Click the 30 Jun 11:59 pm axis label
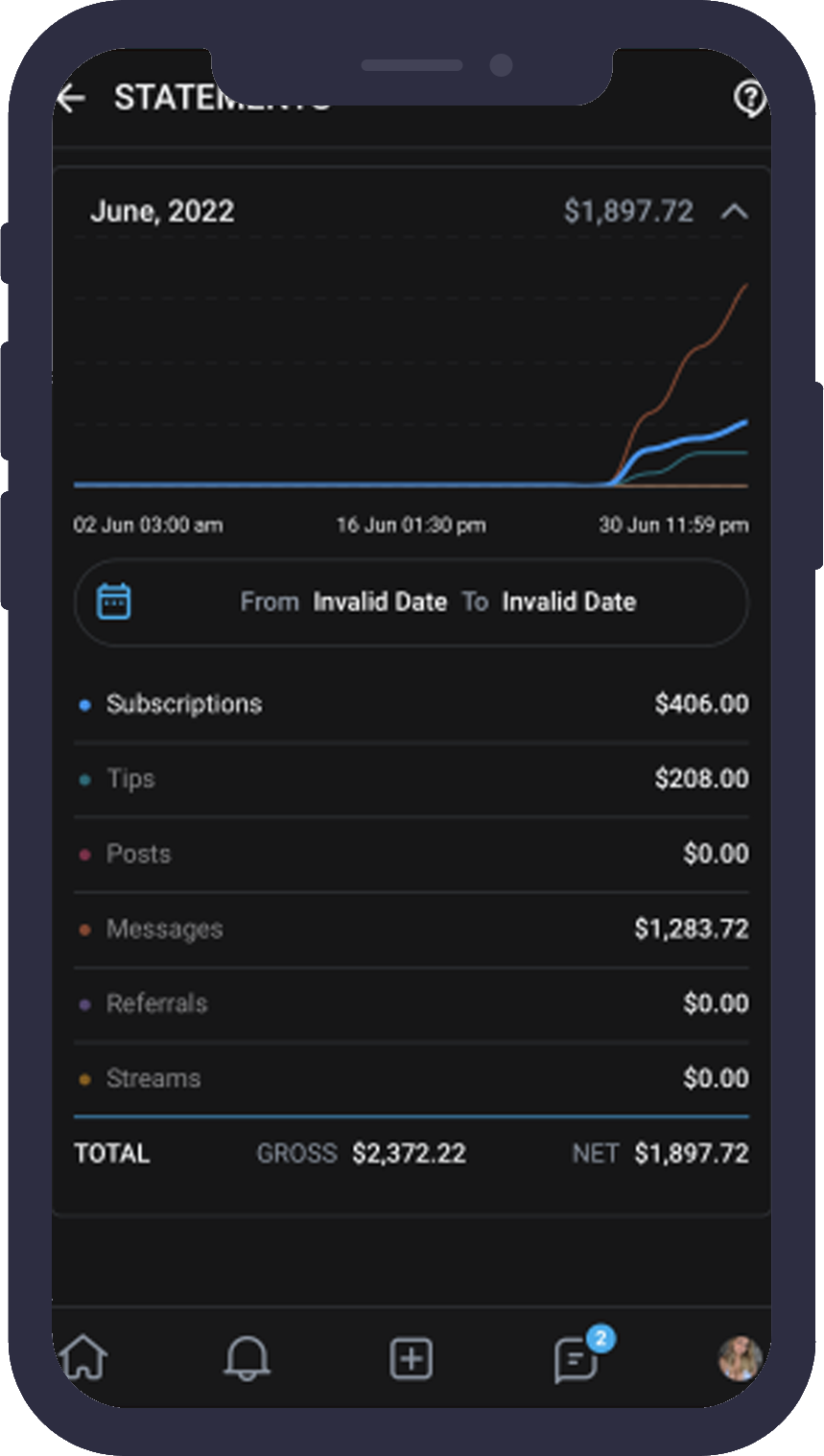This screenshot has width=824, height=1456. 673,525
